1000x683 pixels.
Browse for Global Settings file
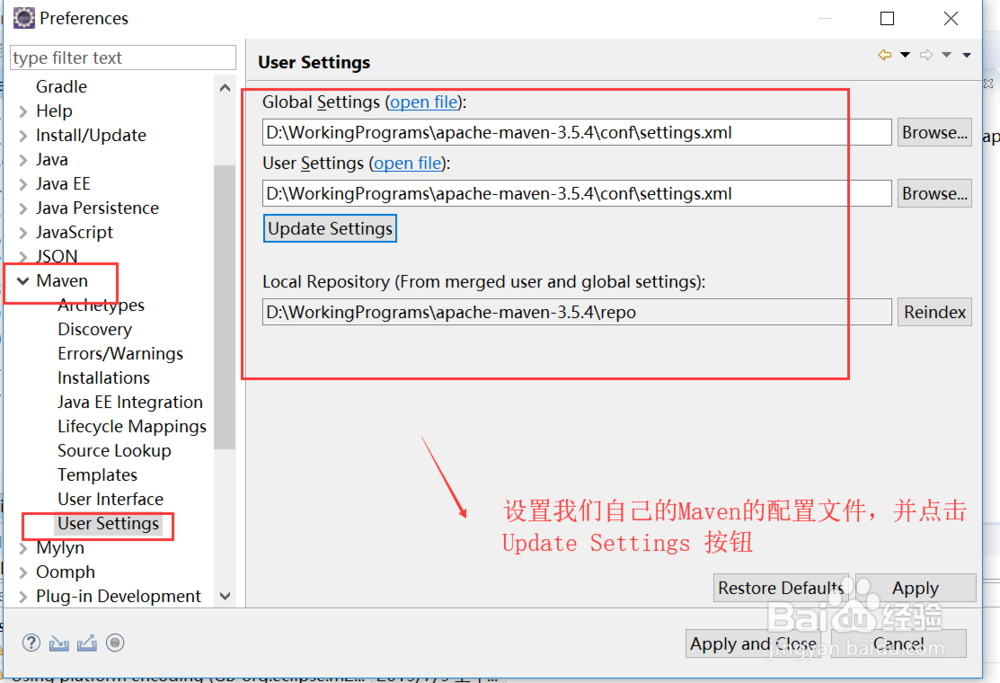tap(934, 133)
